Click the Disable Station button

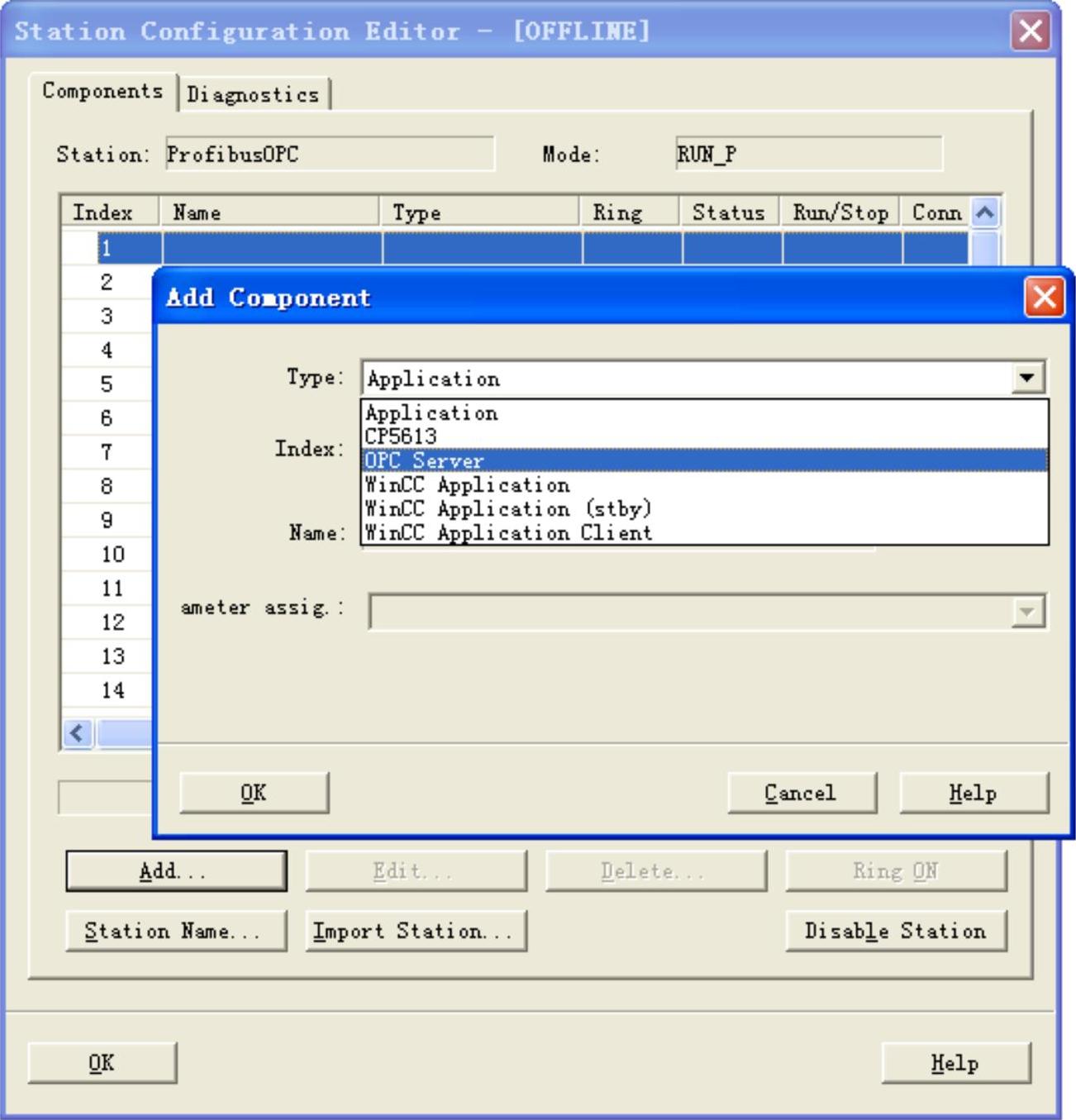(x=896, y=932)
